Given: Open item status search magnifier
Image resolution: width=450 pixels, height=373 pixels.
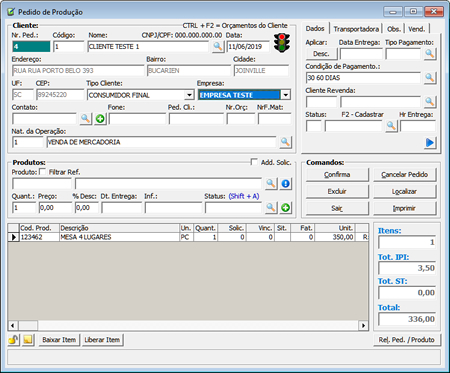Looking at the screenshot, I should point(271,207).
